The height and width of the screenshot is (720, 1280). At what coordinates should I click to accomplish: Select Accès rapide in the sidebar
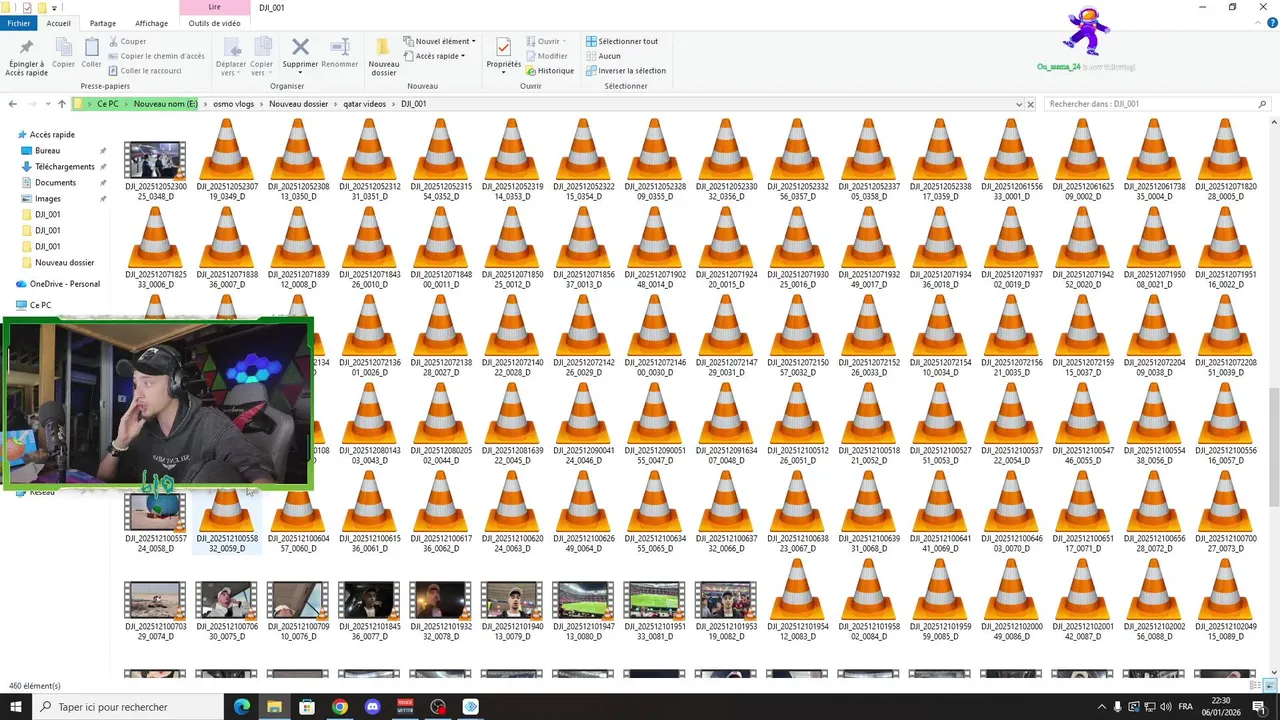click(x=52, y=135)
